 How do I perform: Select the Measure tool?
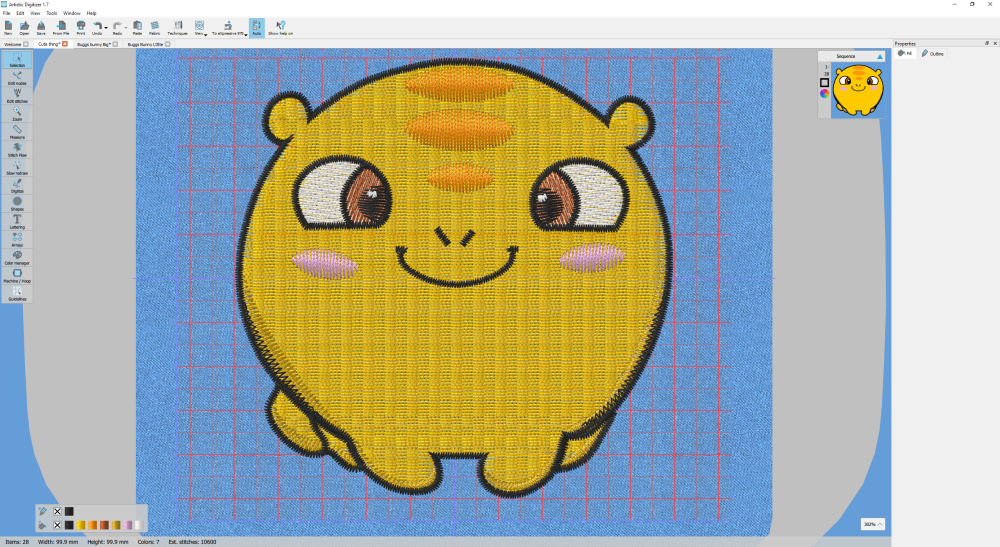(x=17, y=132)
